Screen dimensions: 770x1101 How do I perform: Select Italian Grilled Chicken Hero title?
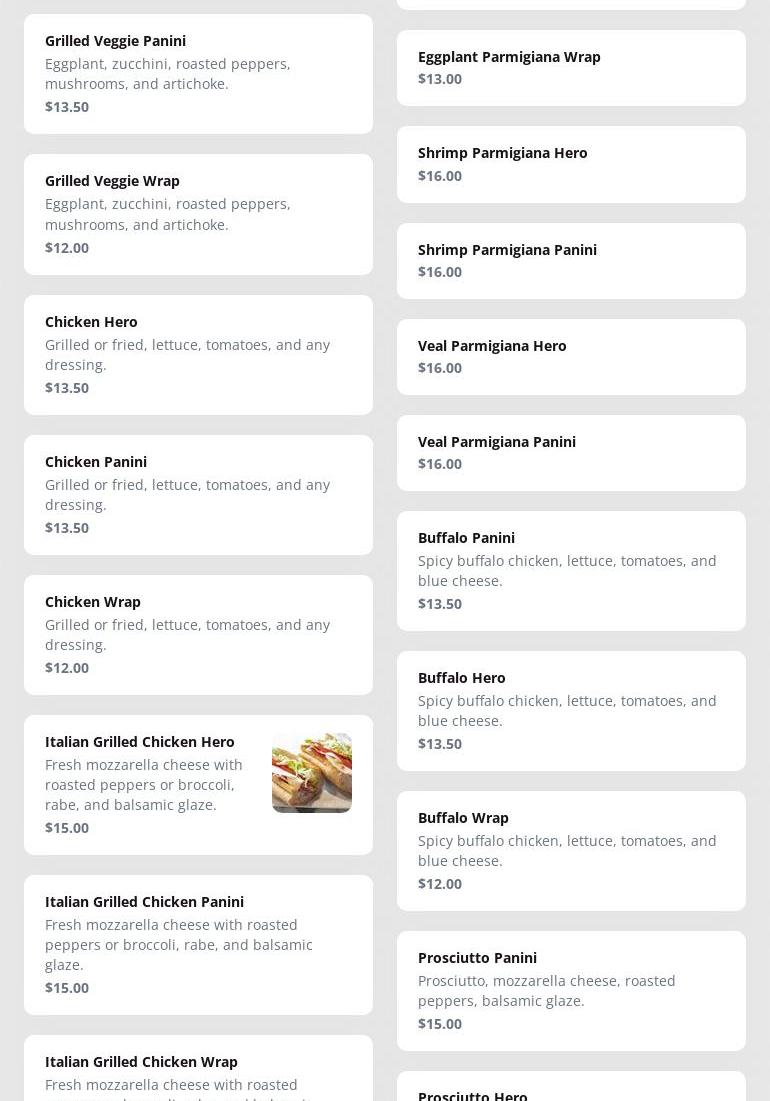[x=140, y=742]
